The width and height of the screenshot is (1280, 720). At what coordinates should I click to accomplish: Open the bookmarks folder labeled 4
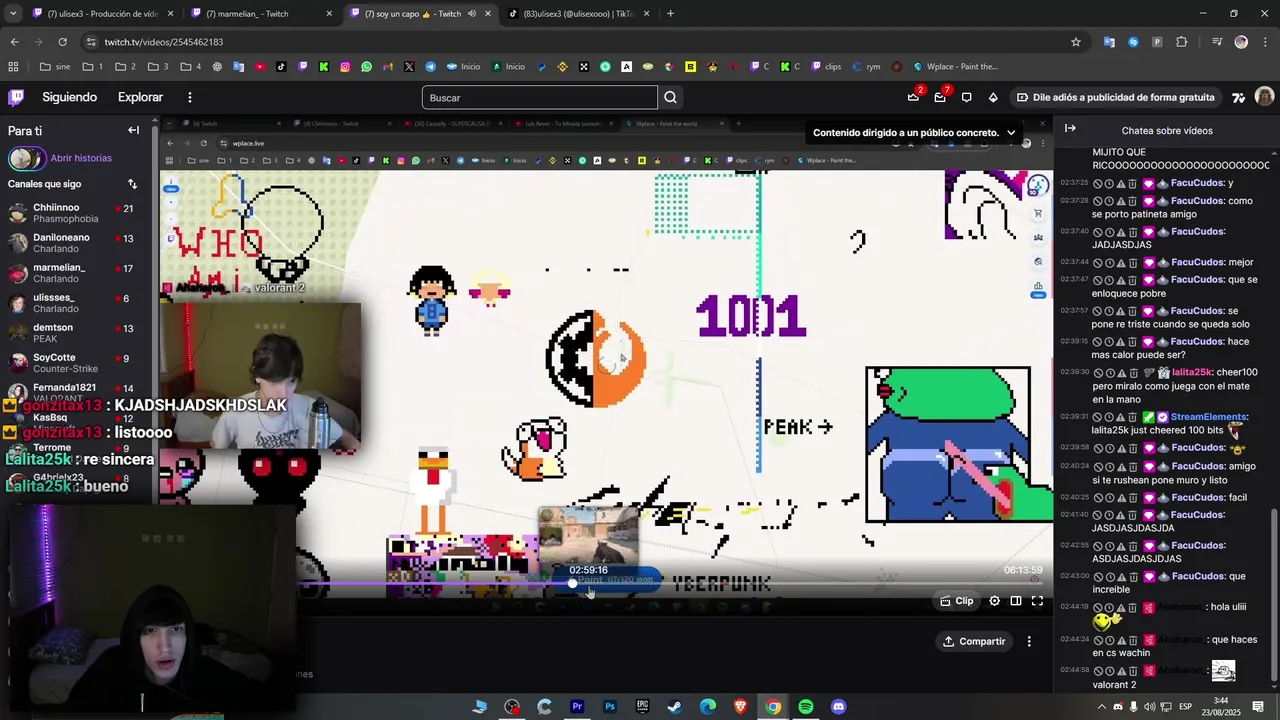pos(191,67)
